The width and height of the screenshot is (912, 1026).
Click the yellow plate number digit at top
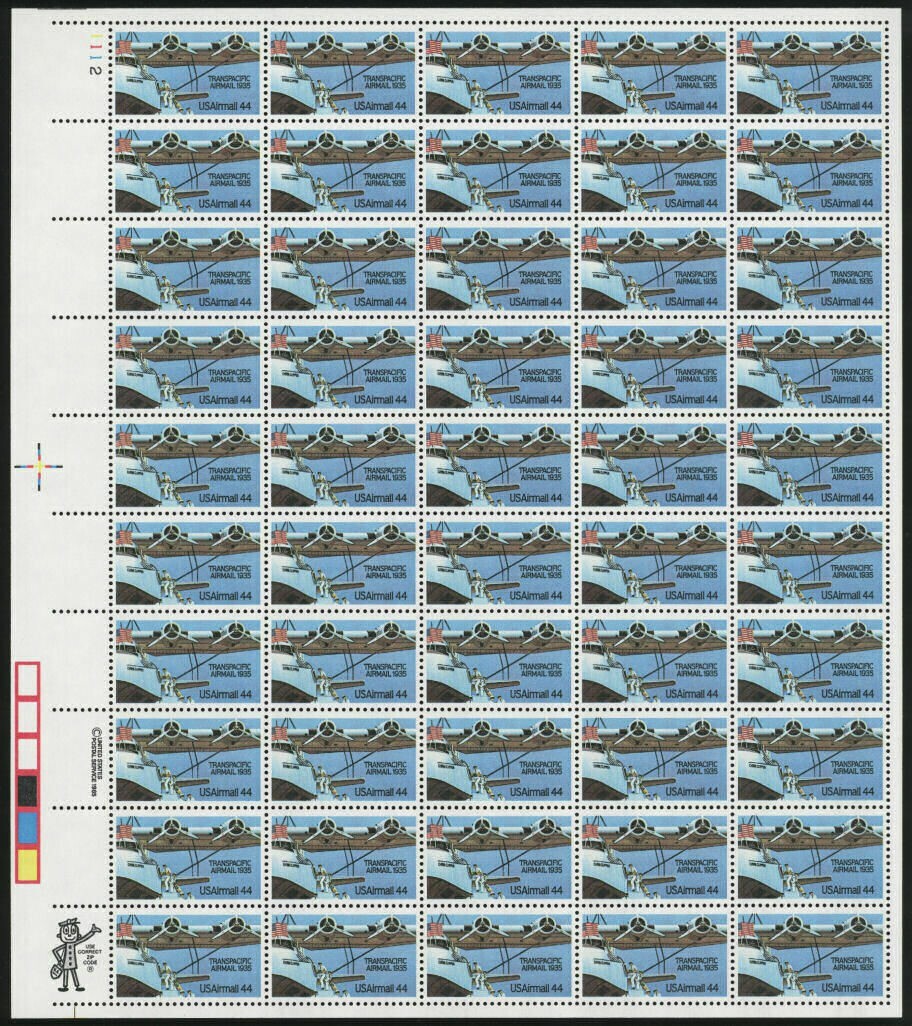coord(97,35)
